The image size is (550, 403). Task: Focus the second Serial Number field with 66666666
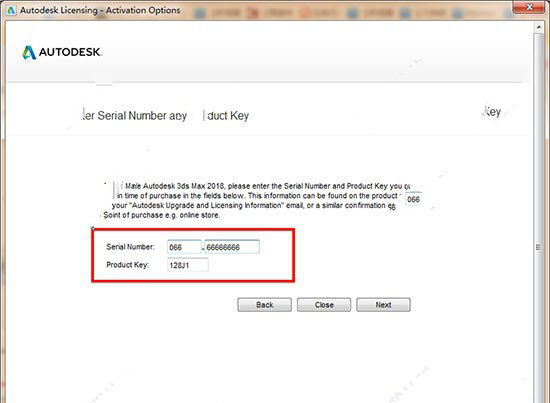[x=232, y=247]
